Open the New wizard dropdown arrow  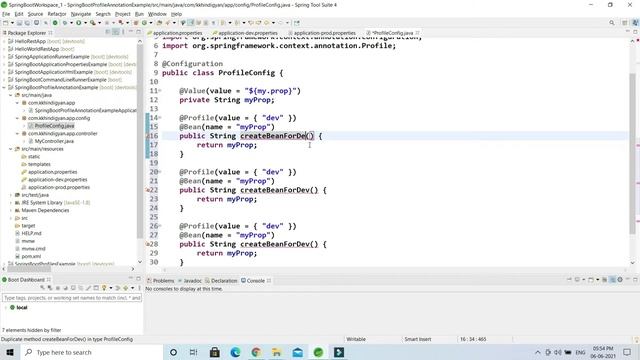(12, 23)
